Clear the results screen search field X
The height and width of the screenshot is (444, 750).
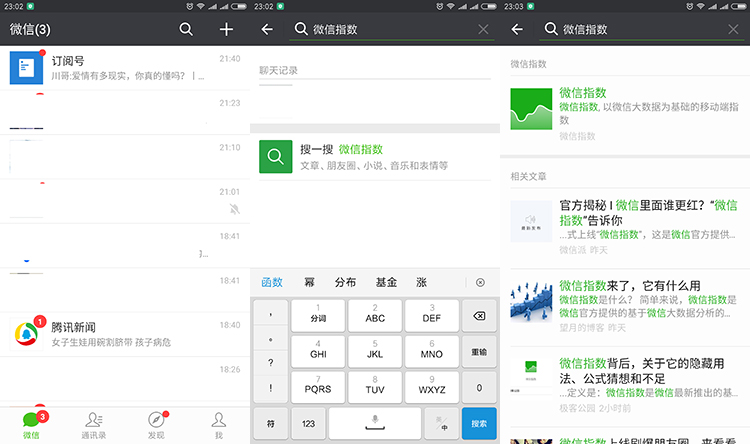coord(733,29)
